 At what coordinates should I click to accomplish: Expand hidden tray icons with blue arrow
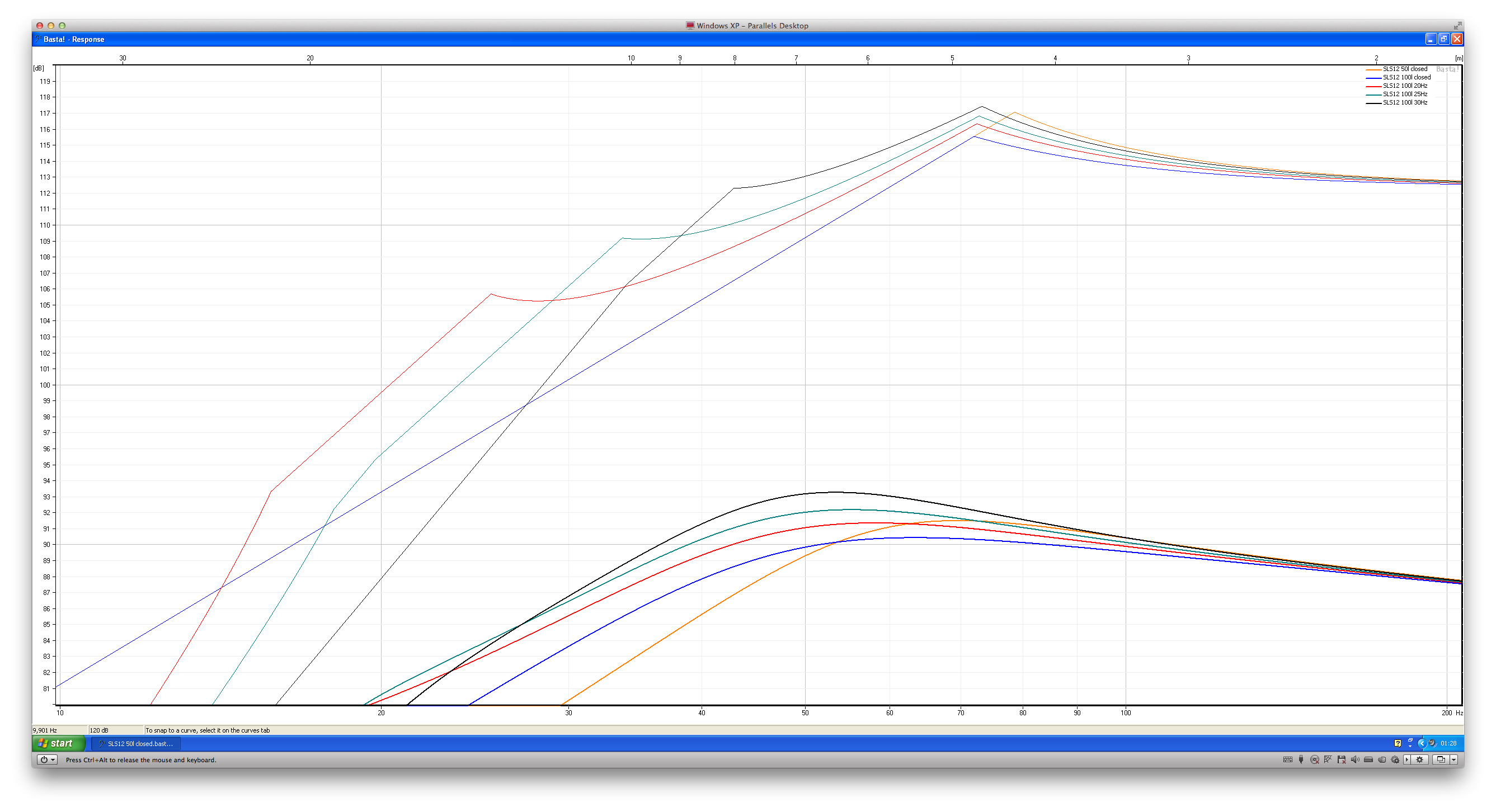[1422, 744]
